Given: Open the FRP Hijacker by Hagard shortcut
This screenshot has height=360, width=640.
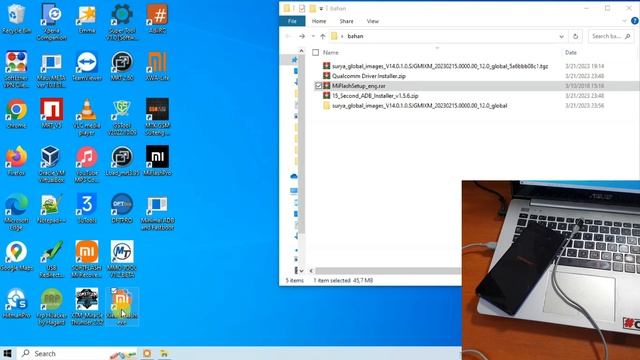Looking at the screenshot, I should (x=51, y=306).
